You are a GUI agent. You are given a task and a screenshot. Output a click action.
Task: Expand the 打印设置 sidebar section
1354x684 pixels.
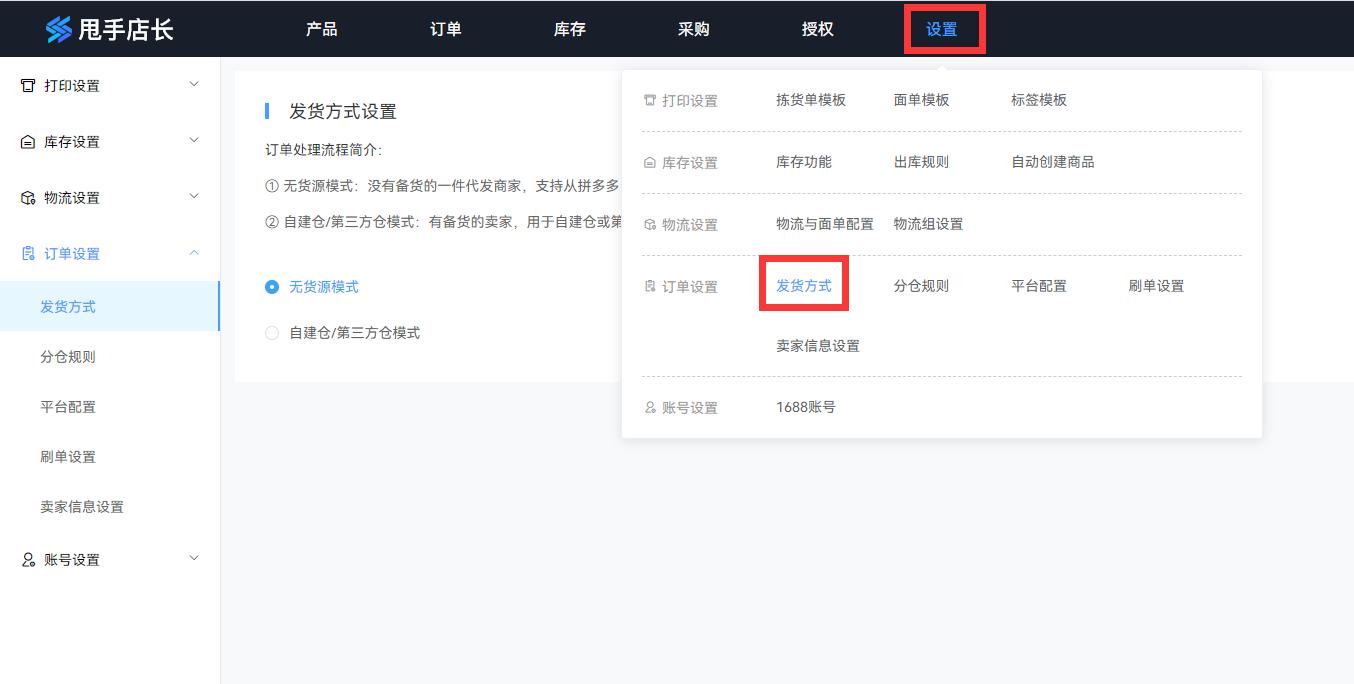(x=195, y=85)
